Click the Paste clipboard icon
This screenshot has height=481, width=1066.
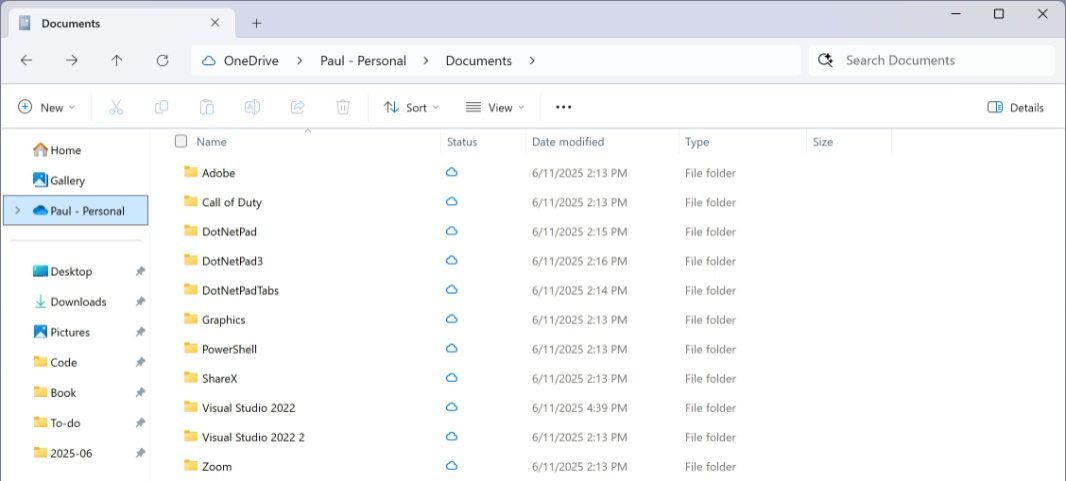click(207, 107)
